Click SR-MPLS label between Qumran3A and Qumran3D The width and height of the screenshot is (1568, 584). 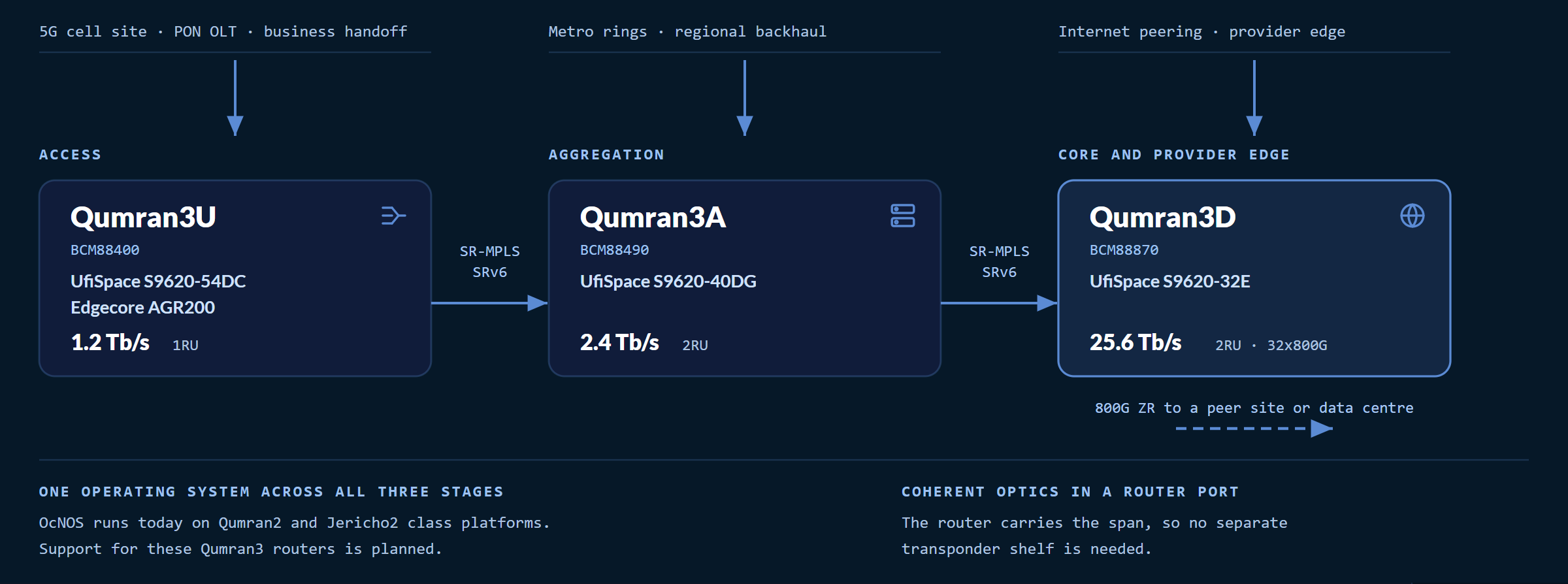[x=1000, y=251]
